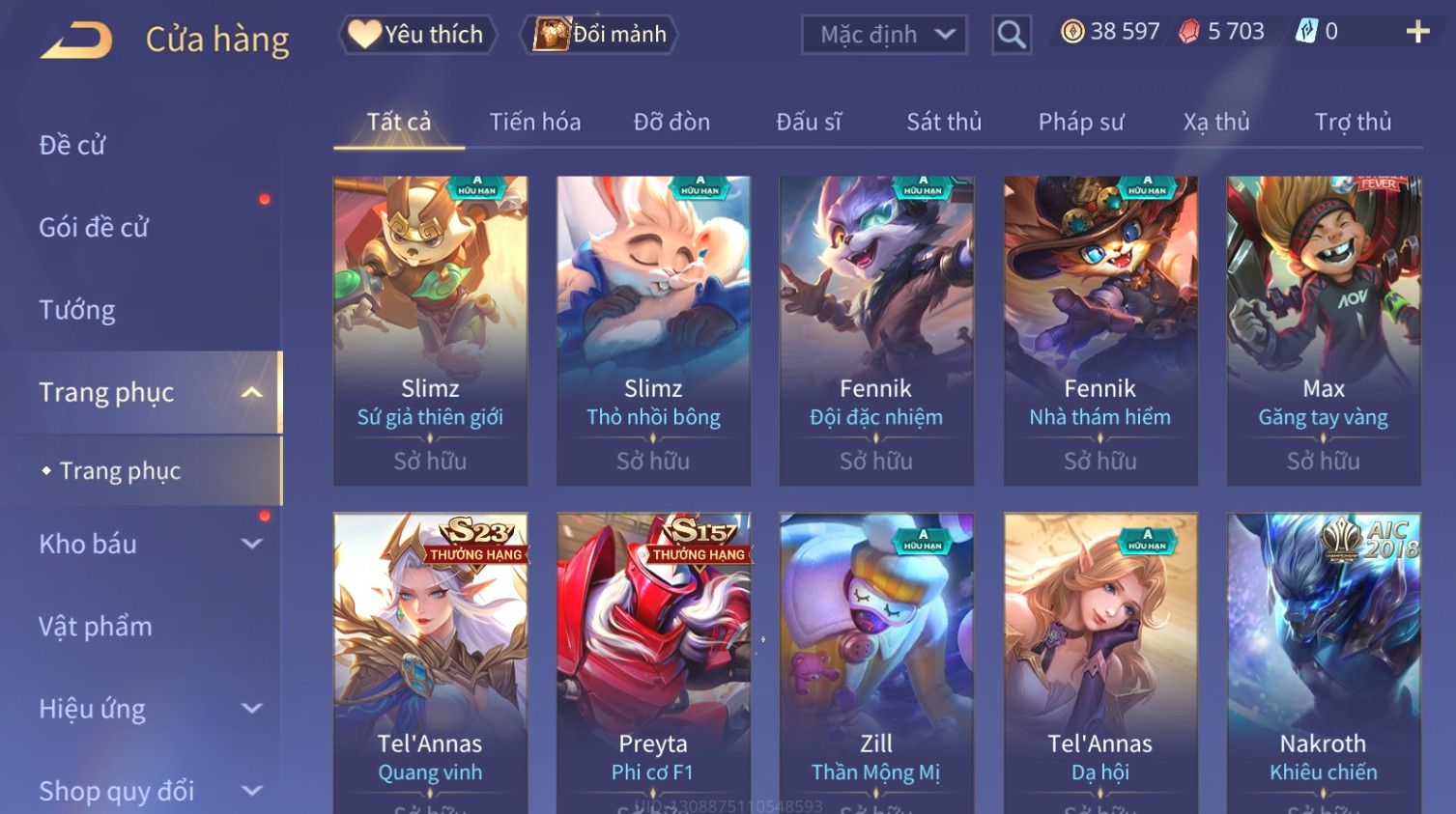Open Nakroth Khiêu chiến skin card
This screenshot has height=814, width=1456.
click(x=1324, y=663)
